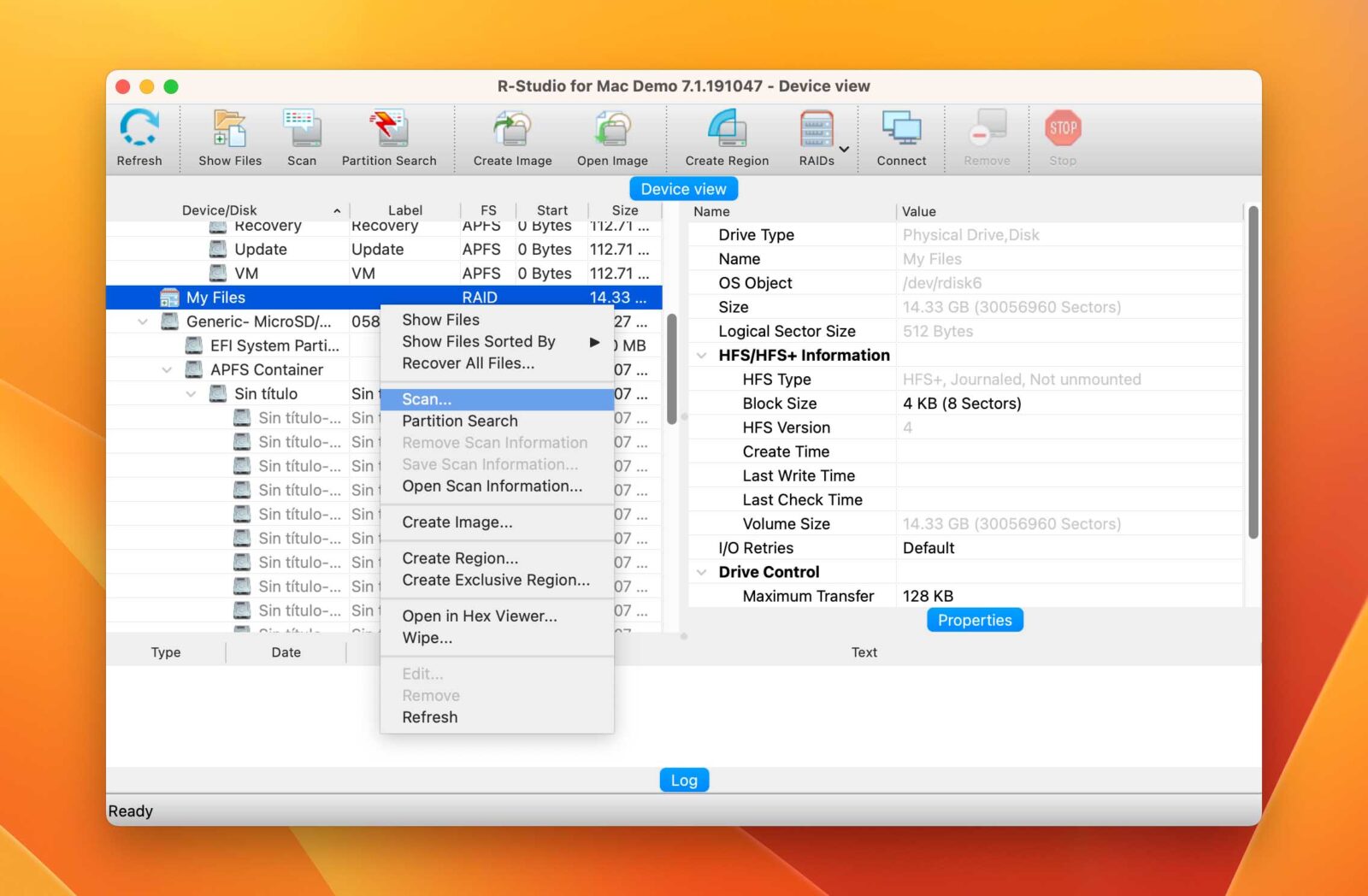Collapse the HFS/HFS+ Information section
This screenshot has width=1368, height=896.
coord(703,355)
